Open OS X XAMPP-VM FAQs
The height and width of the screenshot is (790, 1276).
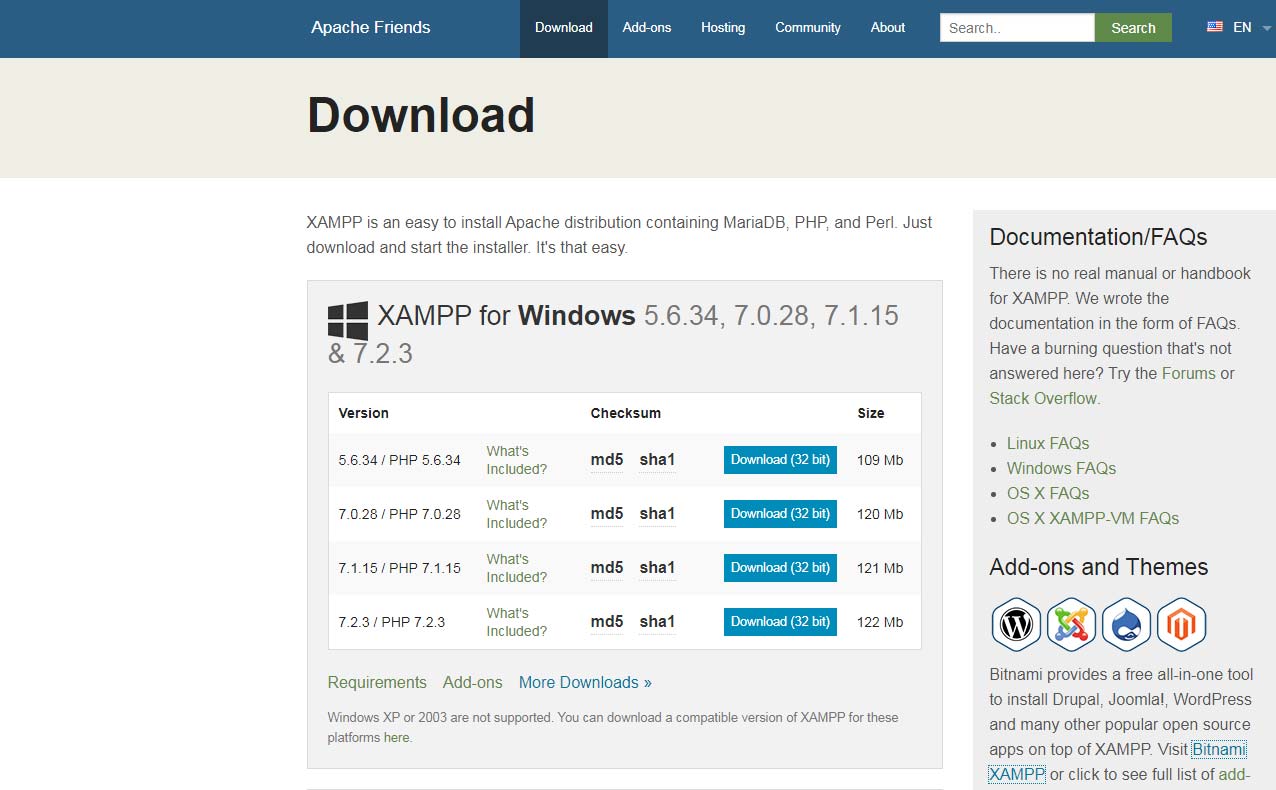coord(1093,518)
